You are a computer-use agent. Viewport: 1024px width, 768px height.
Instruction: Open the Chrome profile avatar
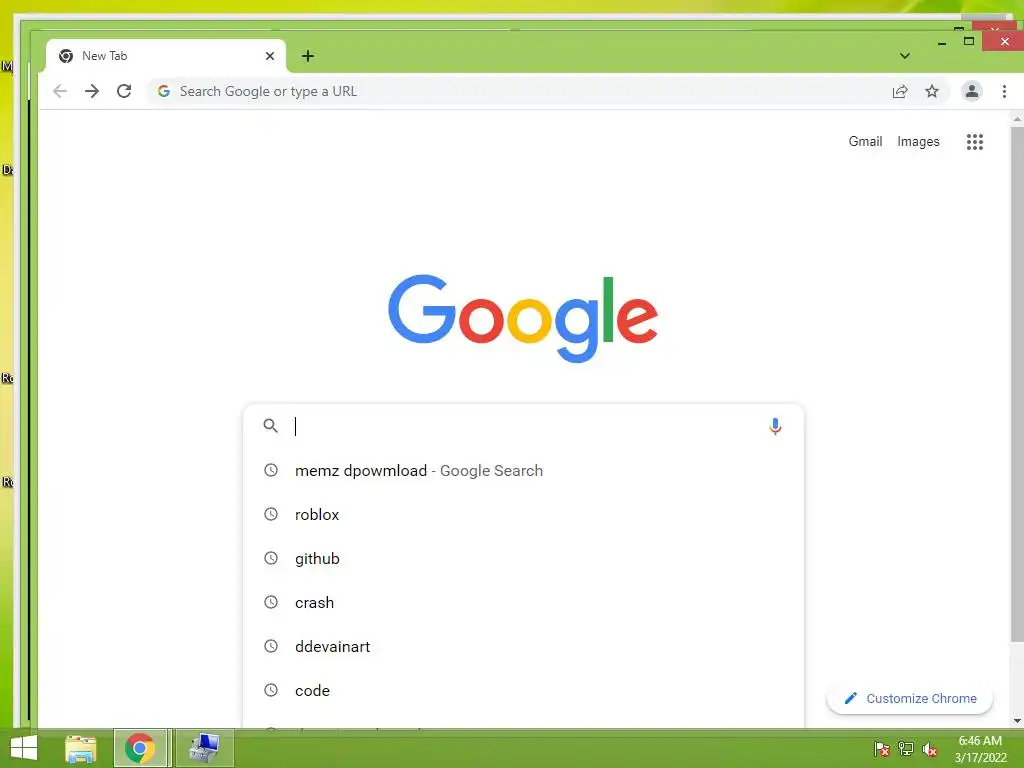972,91
